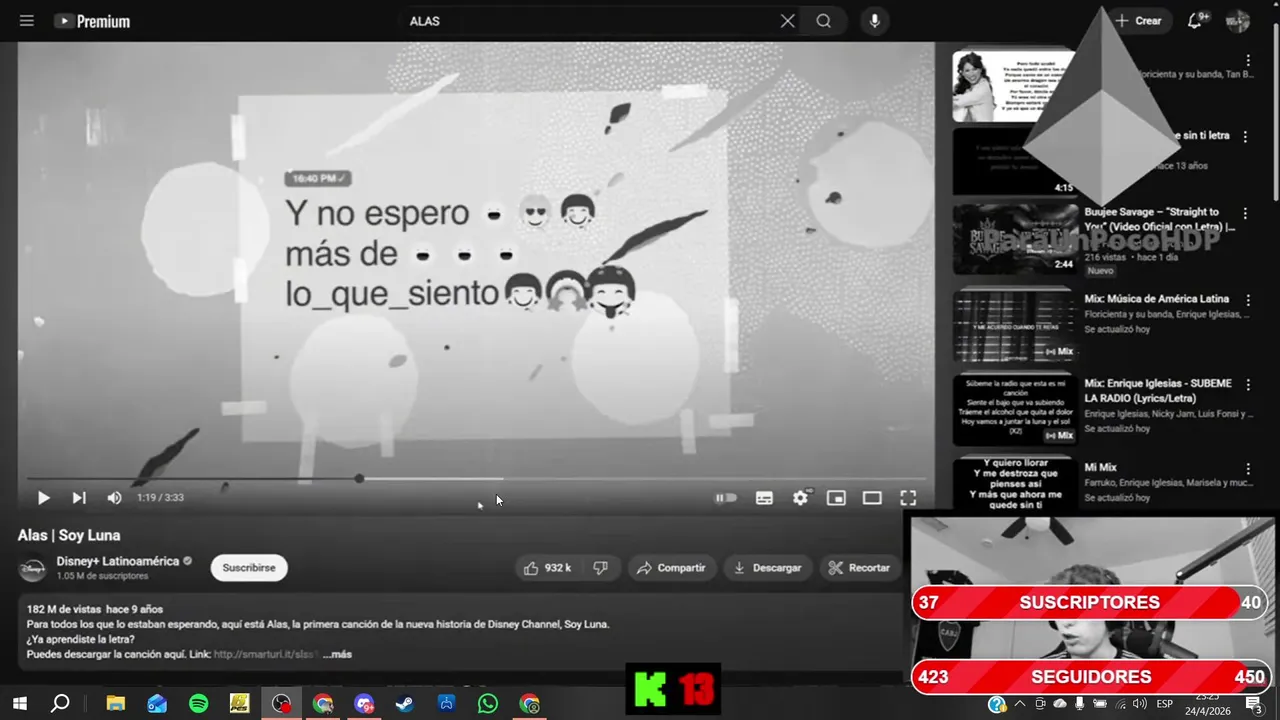Seek using the video progress bar handle
Viewport: 1280px width, 720px height.
[359, 479]
